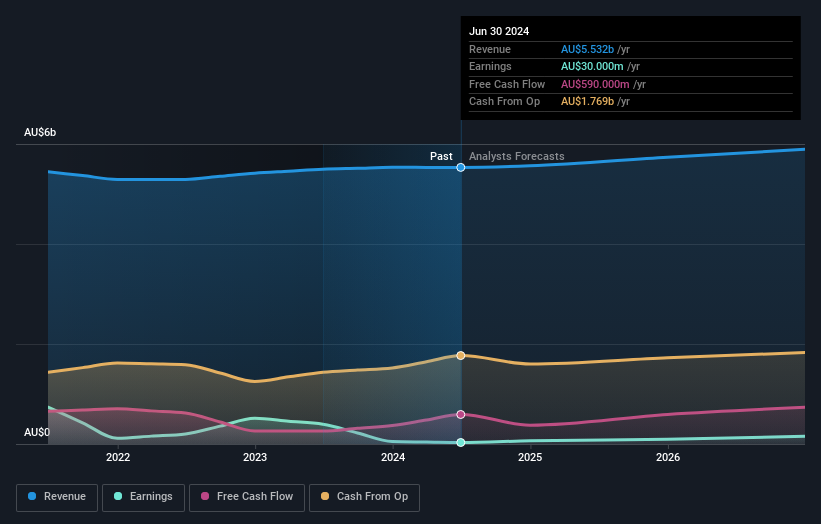Click the 2026 x-axis label
821x524 pixels.
click(x=668, y=457)
